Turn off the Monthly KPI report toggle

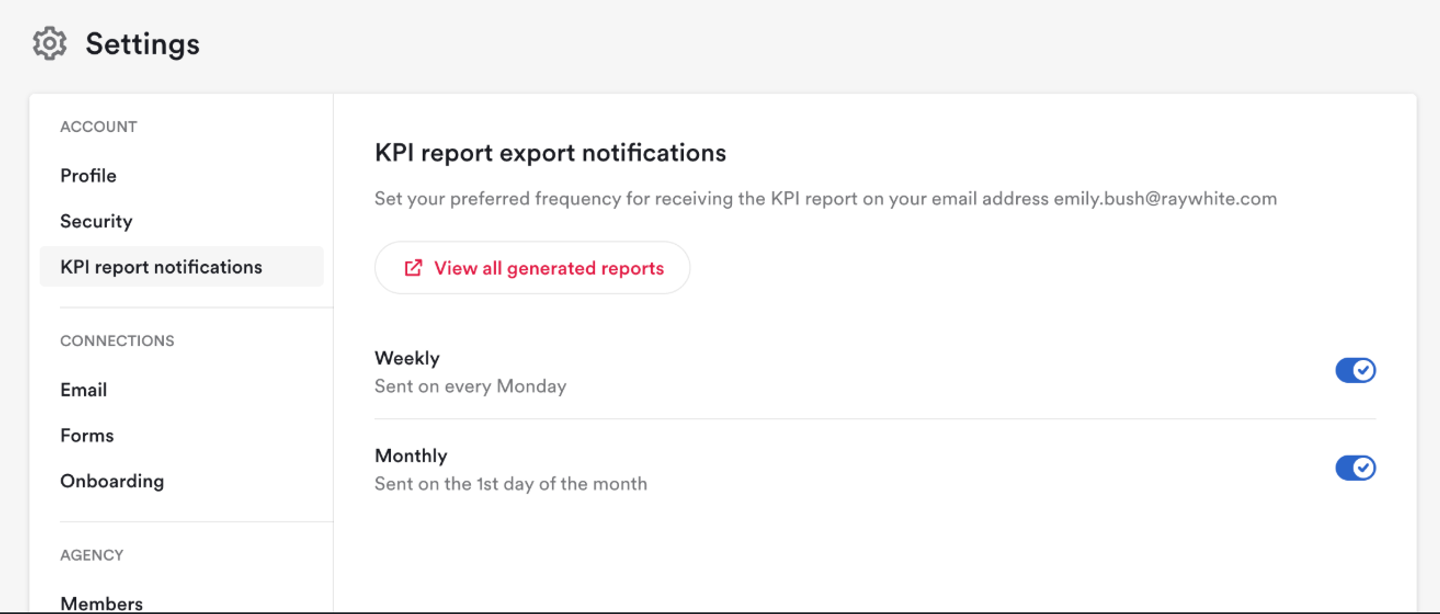tap(1355, 468)
